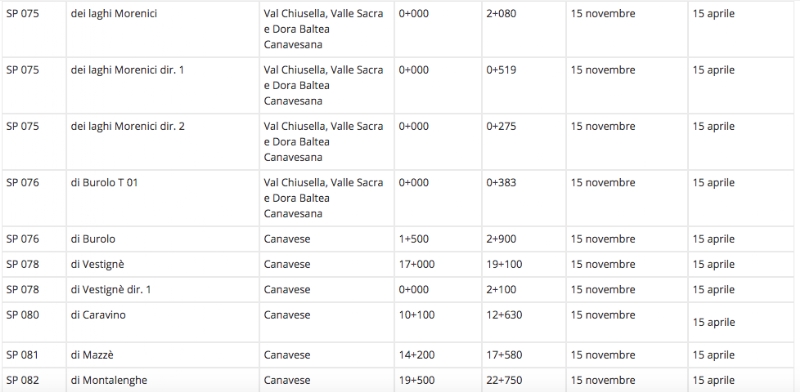Click the start kilometer value 14+200
Image resolution: width=800 pixels, height=392 pixels.
click(416, 355)
